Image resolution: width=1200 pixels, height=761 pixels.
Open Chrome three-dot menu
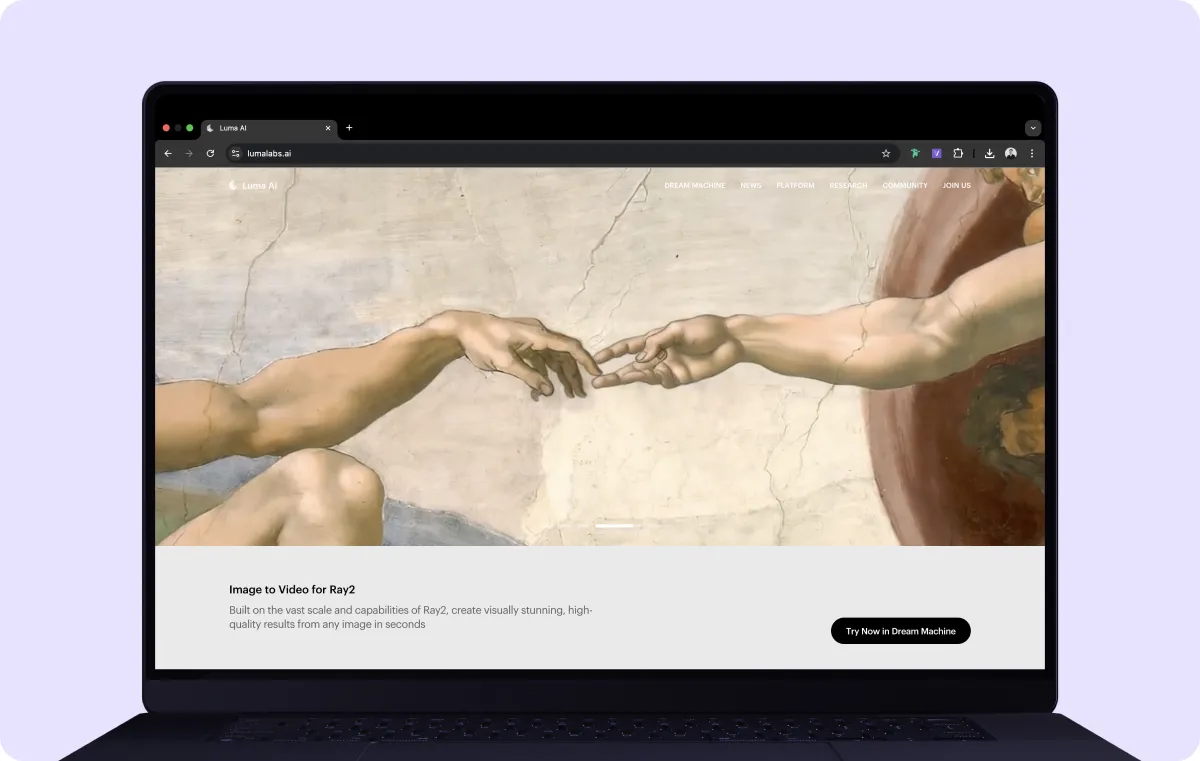click(x=1032, y=153)
